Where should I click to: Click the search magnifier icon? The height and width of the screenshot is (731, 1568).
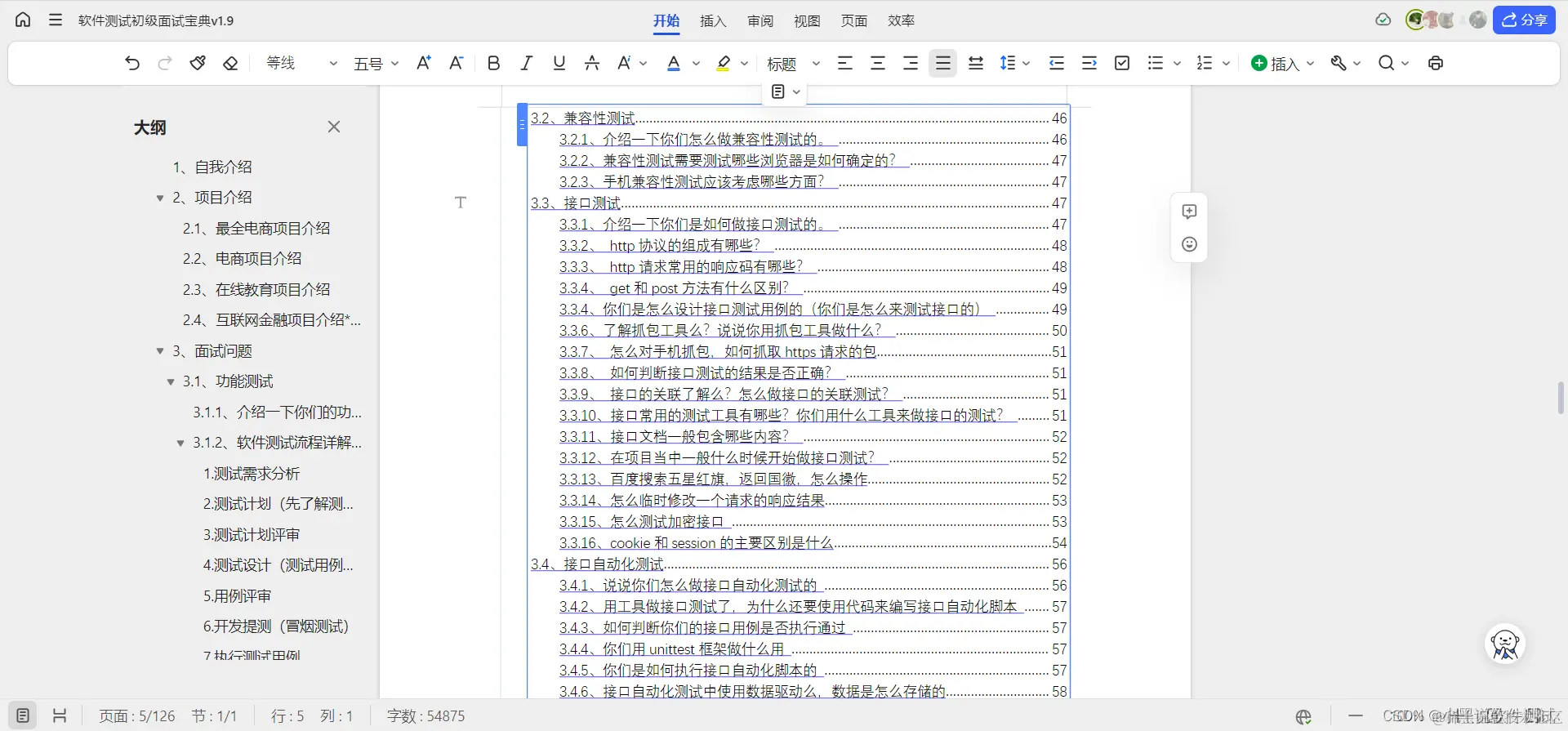point(1386,63)
